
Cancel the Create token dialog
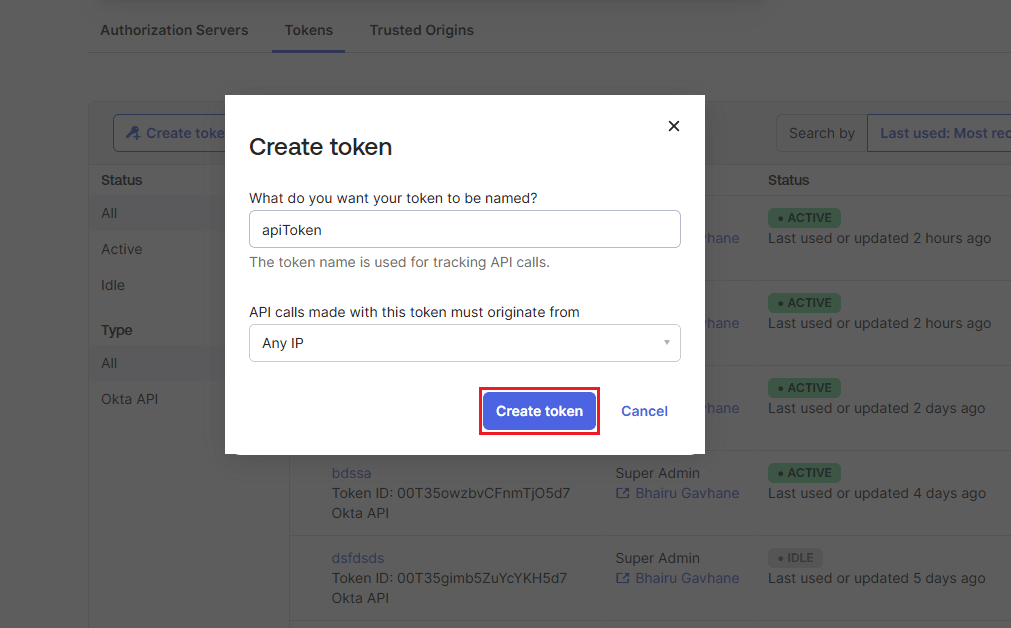click(x=644, y=411)
